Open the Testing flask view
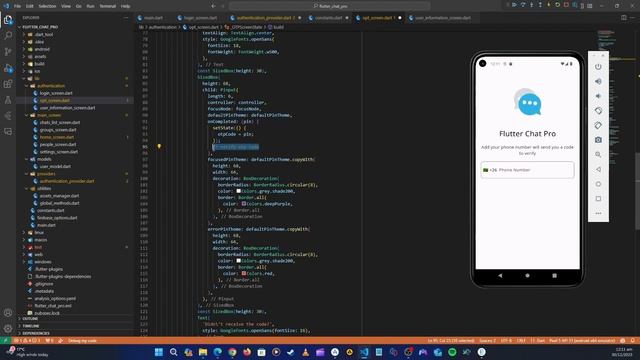The width and height of the screenshot is (640, 360). point(8,100)
